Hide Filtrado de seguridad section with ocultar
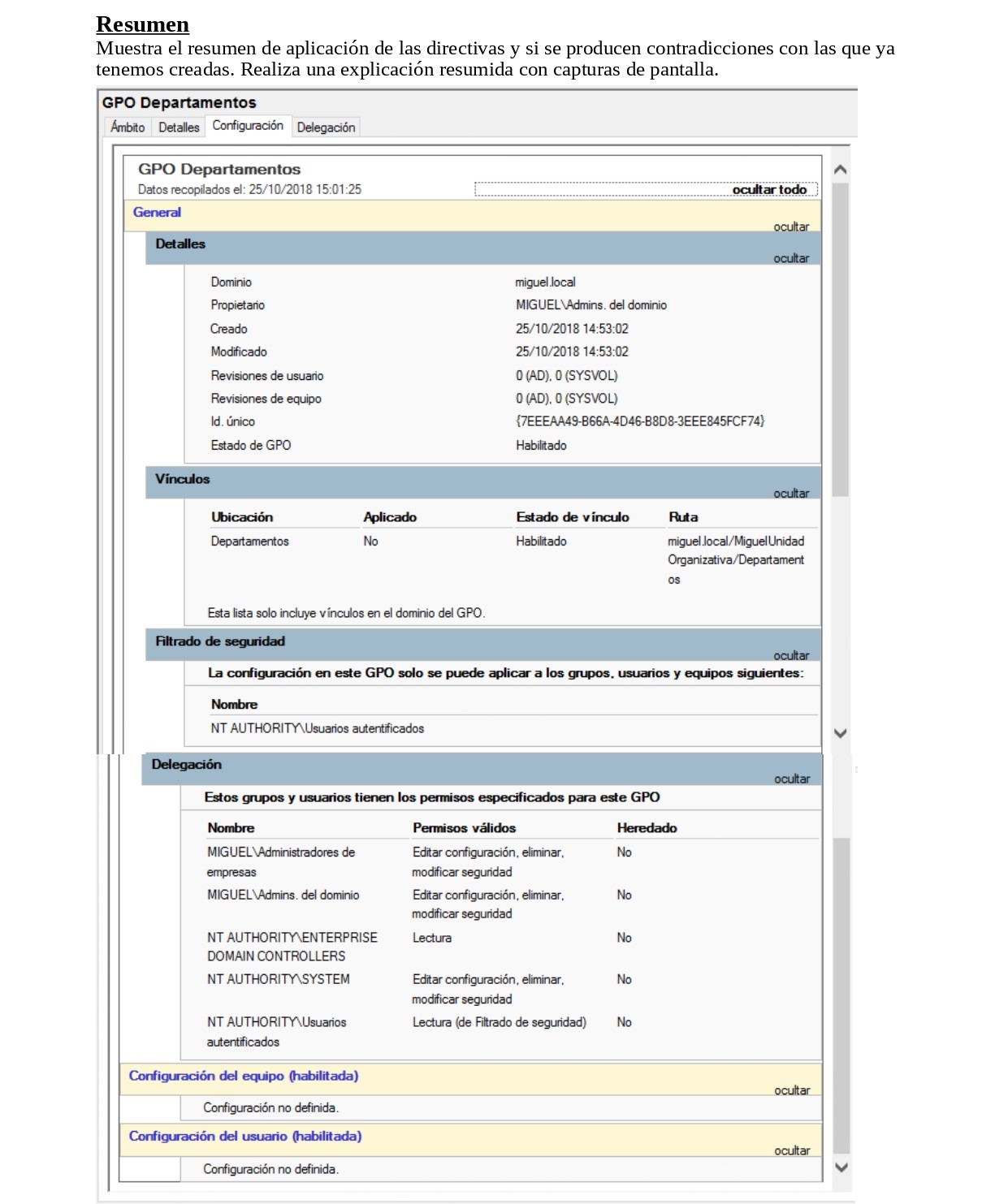Image resolution: width=1008 pixels, height=1204 pixels. 791,655
